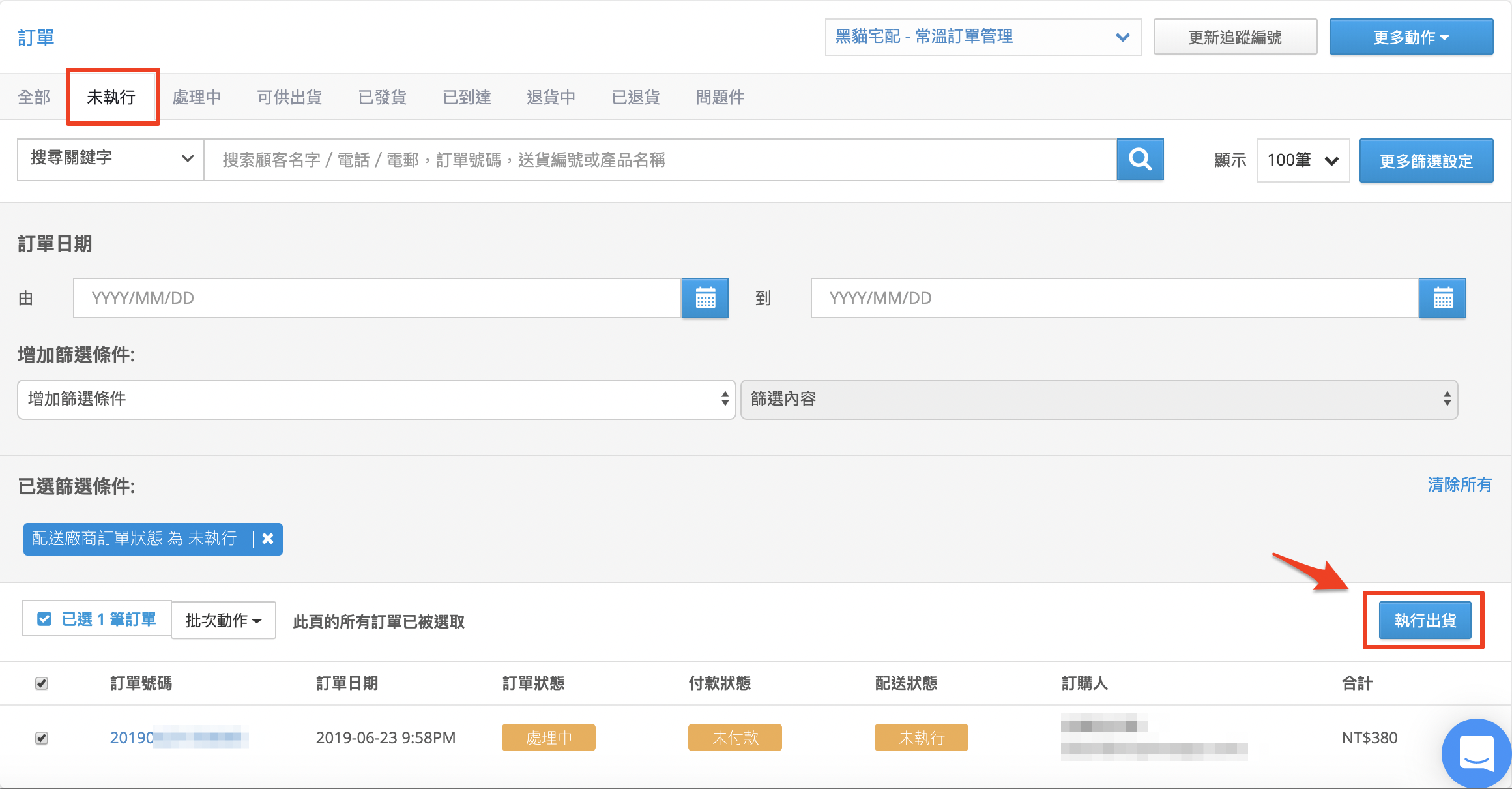
Task: Open the 100筆 display count dropdown
Action: (1303, 160)
